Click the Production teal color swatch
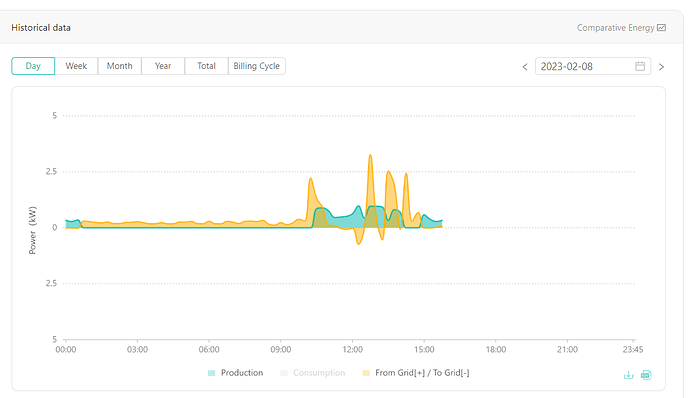The image size is (690, 398). point(211,373)
